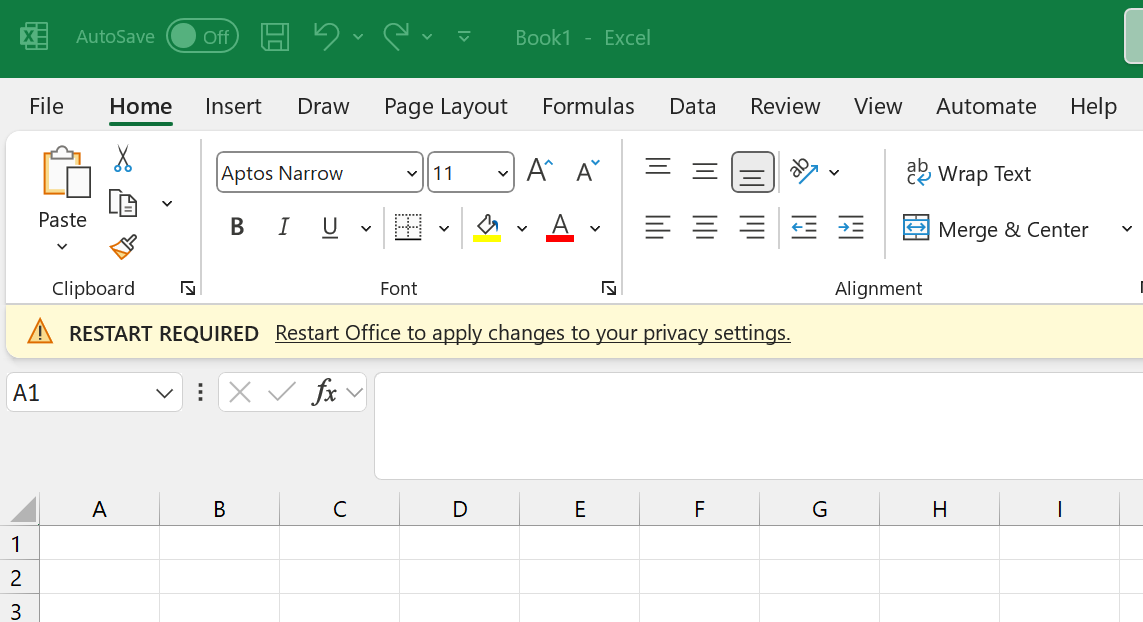
Task: Click the Excel logo icon
Action: [x=34, y=36]
